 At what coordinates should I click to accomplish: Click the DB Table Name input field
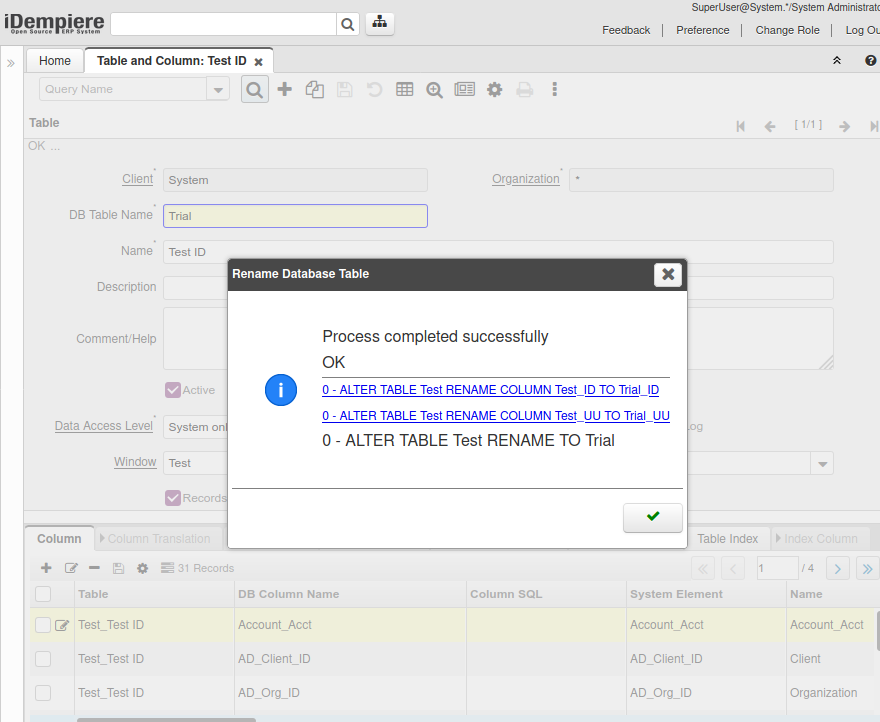[295, 216]
